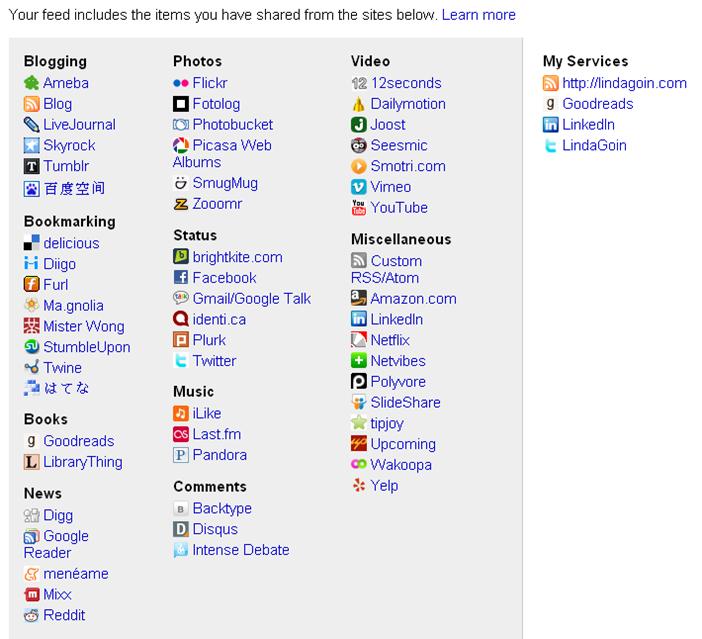Click the Netvibes green plus icon
702x639 pixels.
click(359, 360)
